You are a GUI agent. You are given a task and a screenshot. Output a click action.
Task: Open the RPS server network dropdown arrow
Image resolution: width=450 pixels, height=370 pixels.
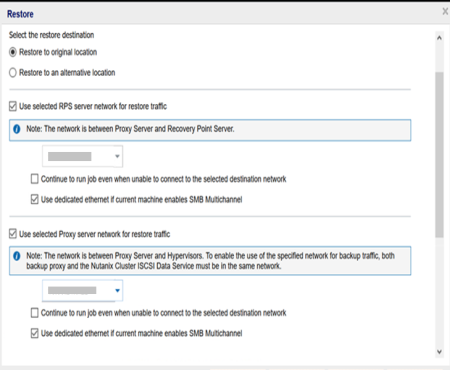pyautogui.click(x=117, y=156)
